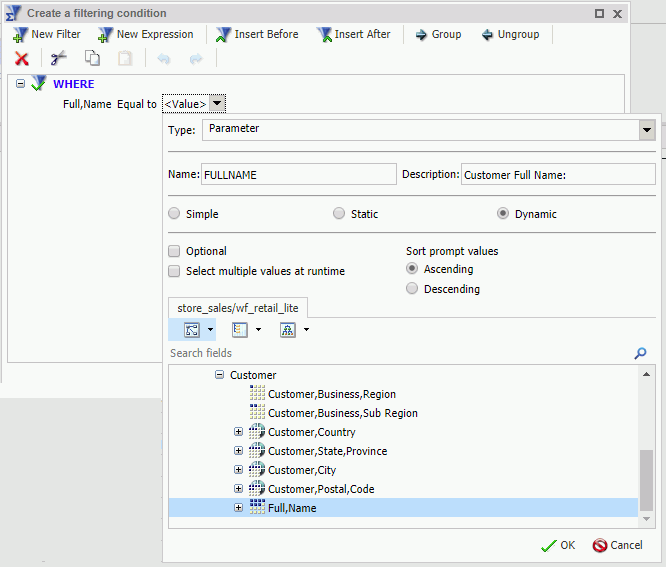Click the search magnifier icon
666x567 pixels.
pos(640,353)
